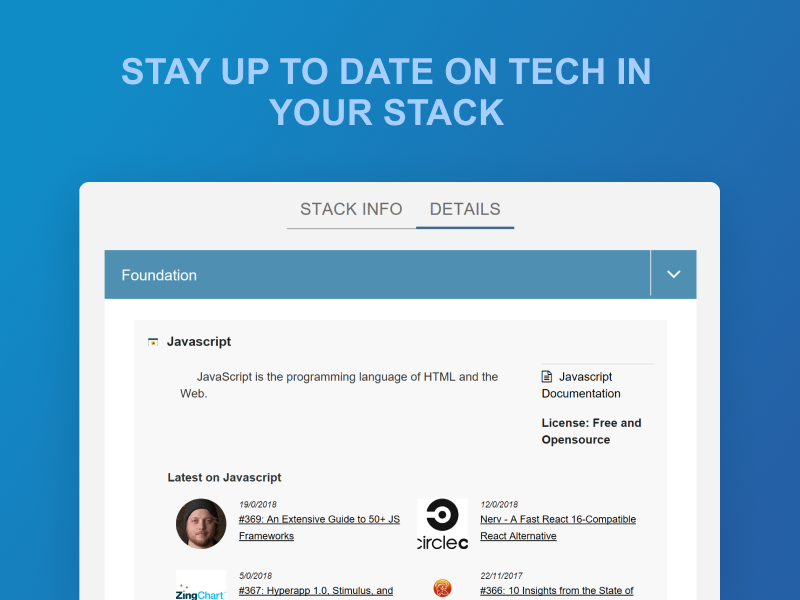Click the author's avatar photo next to #369
This screenshot has height=600, width=800.
(x=201, y=524)
